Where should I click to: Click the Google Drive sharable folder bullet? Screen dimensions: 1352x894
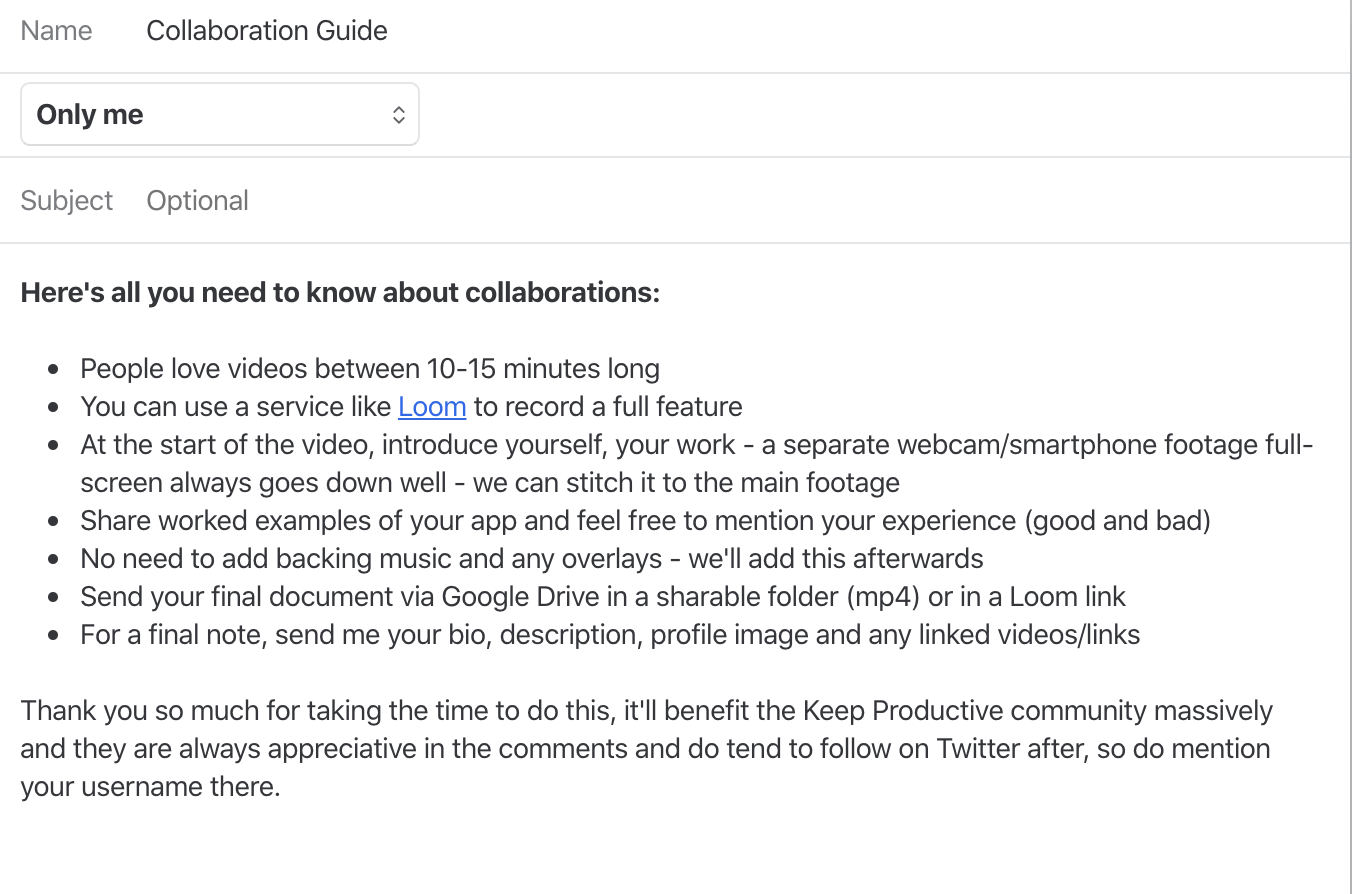coord(603,597)
